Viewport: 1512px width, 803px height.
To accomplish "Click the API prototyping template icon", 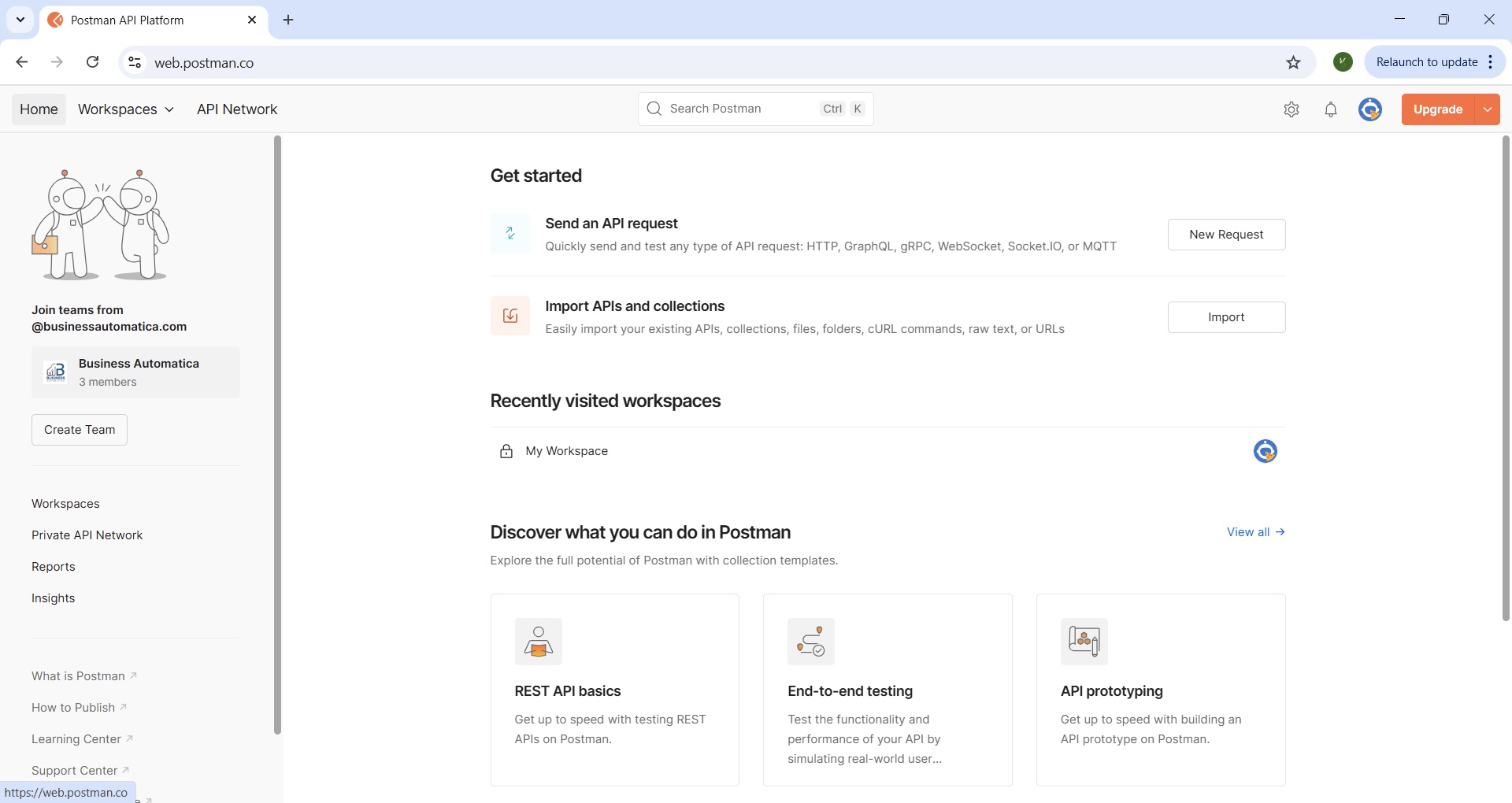I will [x=1084, y=642].
